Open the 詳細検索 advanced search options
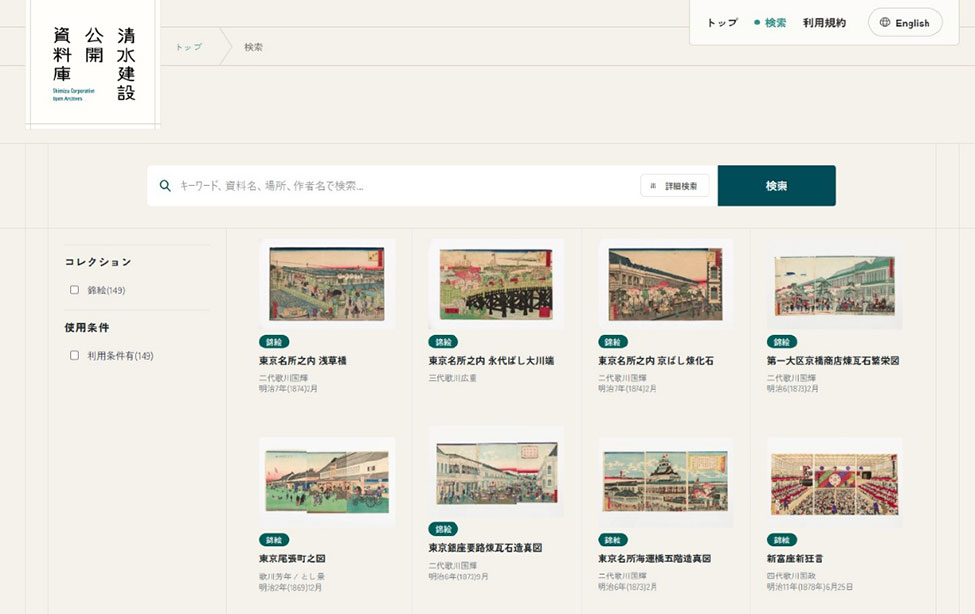Viewport: 975px width, 614px height. (x=675, y=185)
